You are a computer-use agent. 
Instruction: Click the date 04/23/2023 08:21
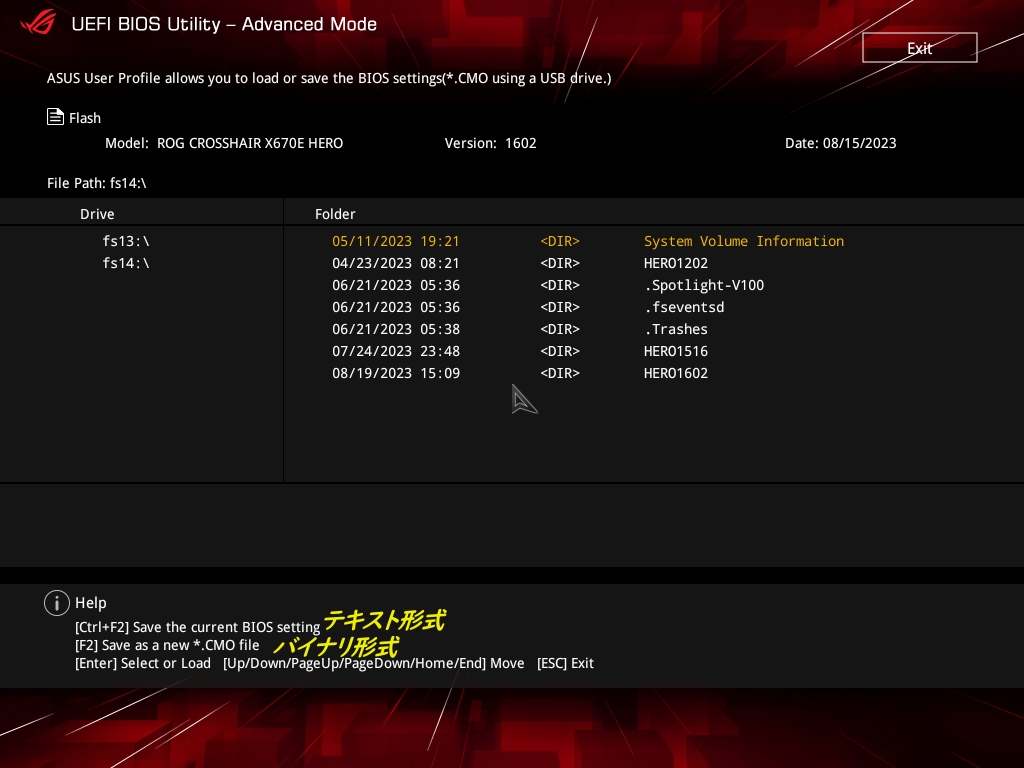[396, 263]
